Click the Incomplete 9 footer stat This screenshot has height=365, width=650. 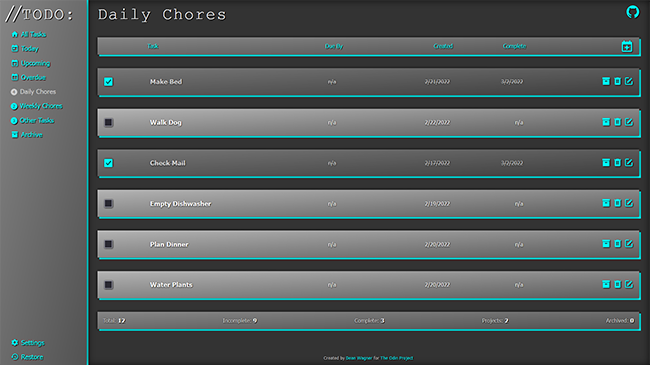coord(240,321)
